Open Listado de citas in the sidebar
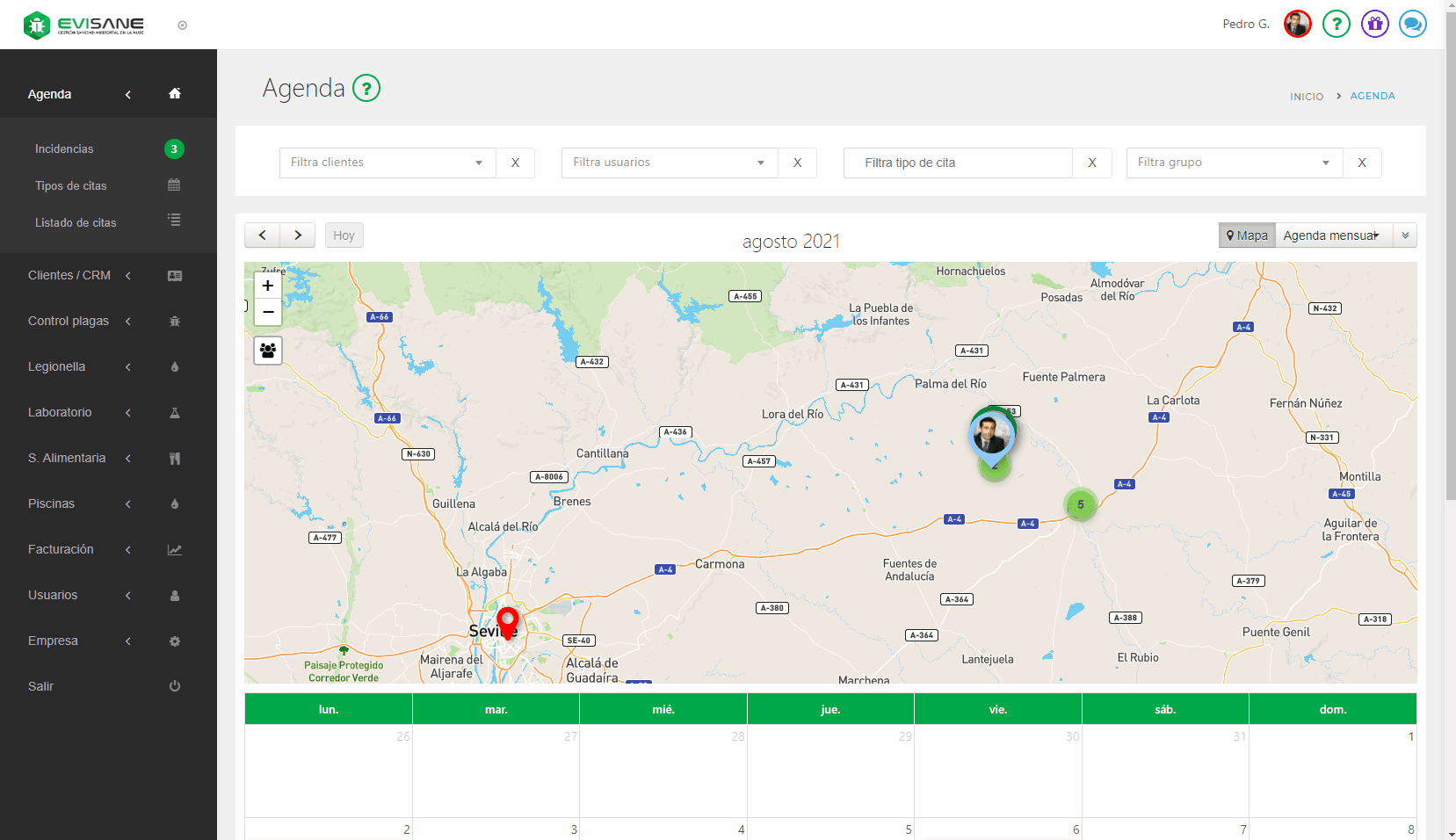Screen dimensions: 1456x840 (x=76, y=222)
